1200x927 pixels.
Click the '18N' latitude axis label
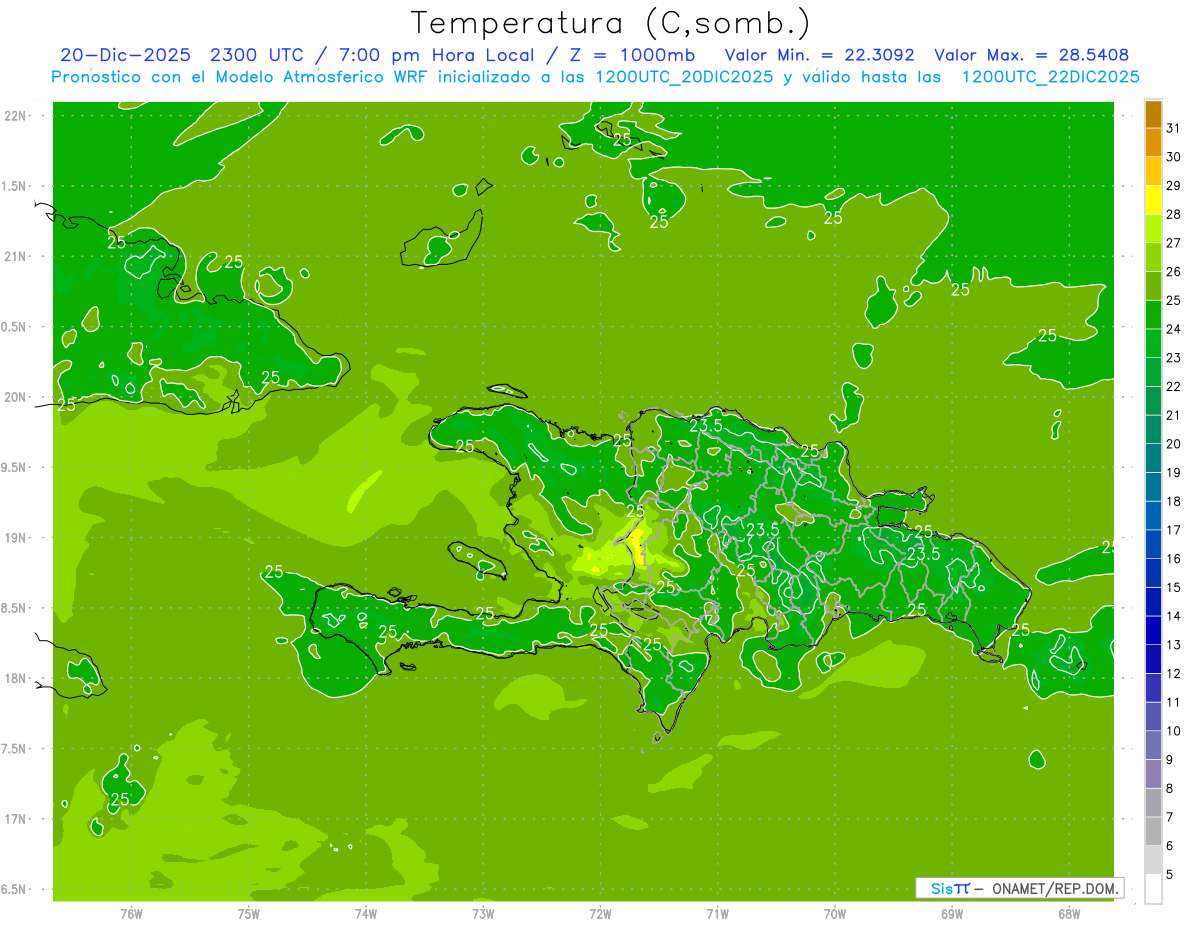click(14, 678)
